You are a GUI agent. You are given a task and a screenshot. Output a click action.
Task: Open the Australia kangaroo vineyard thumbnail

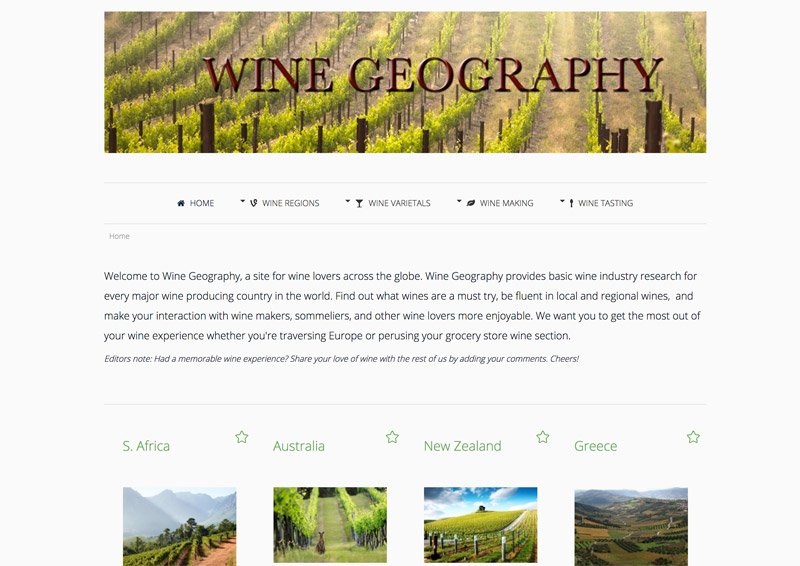point(330,525)
